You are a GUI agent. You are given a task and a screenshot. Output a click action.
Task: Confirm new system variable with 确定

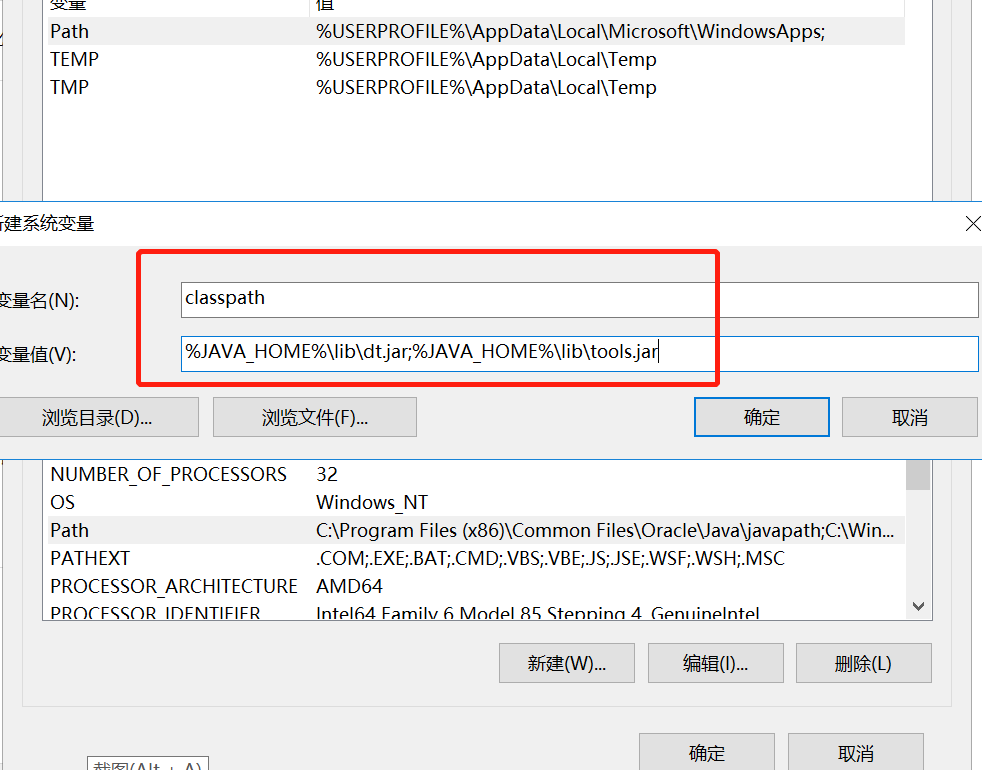(762, 417)
